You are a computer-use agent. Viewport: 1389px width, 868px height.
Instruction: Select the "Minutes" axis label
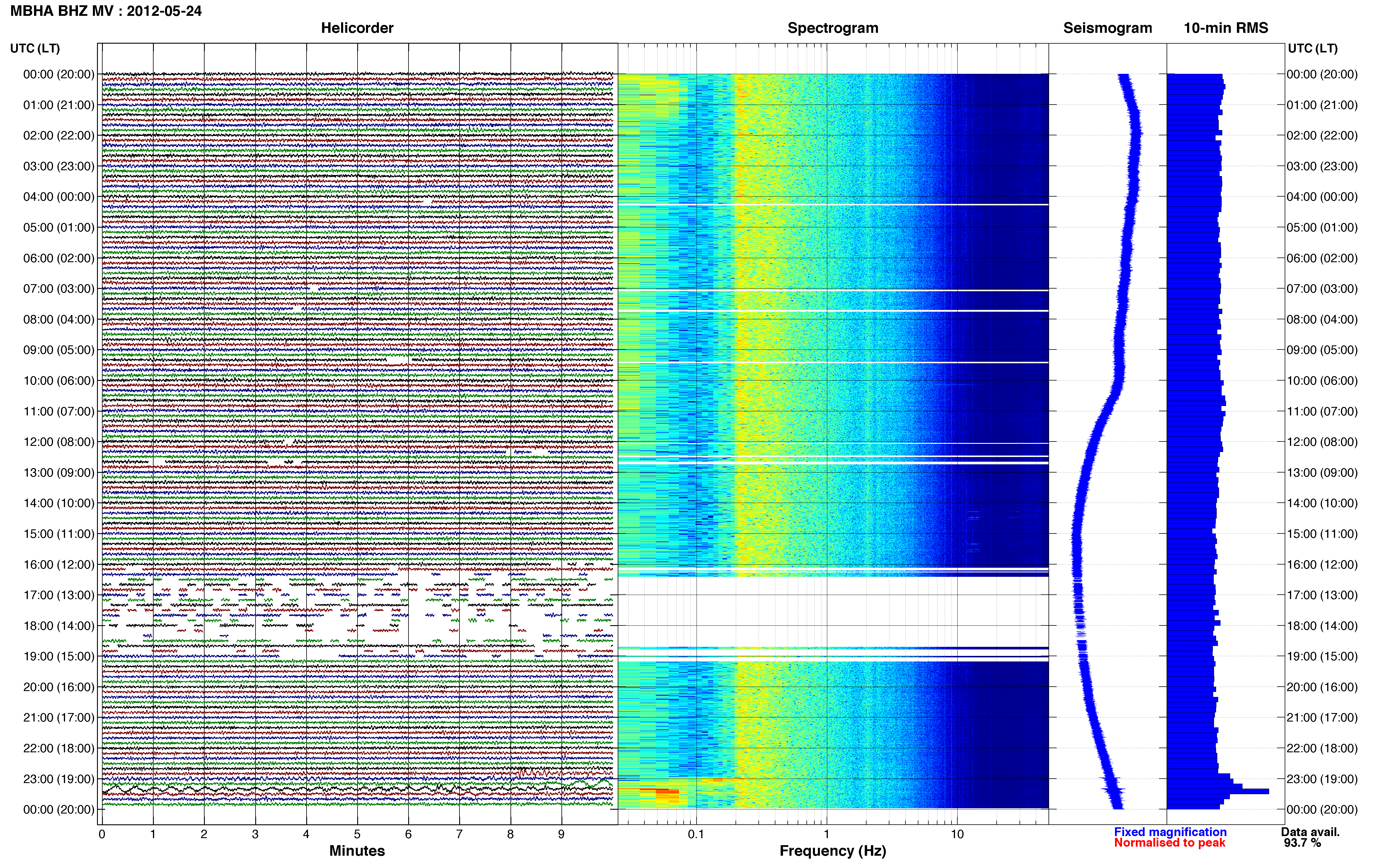coord(357,851)
